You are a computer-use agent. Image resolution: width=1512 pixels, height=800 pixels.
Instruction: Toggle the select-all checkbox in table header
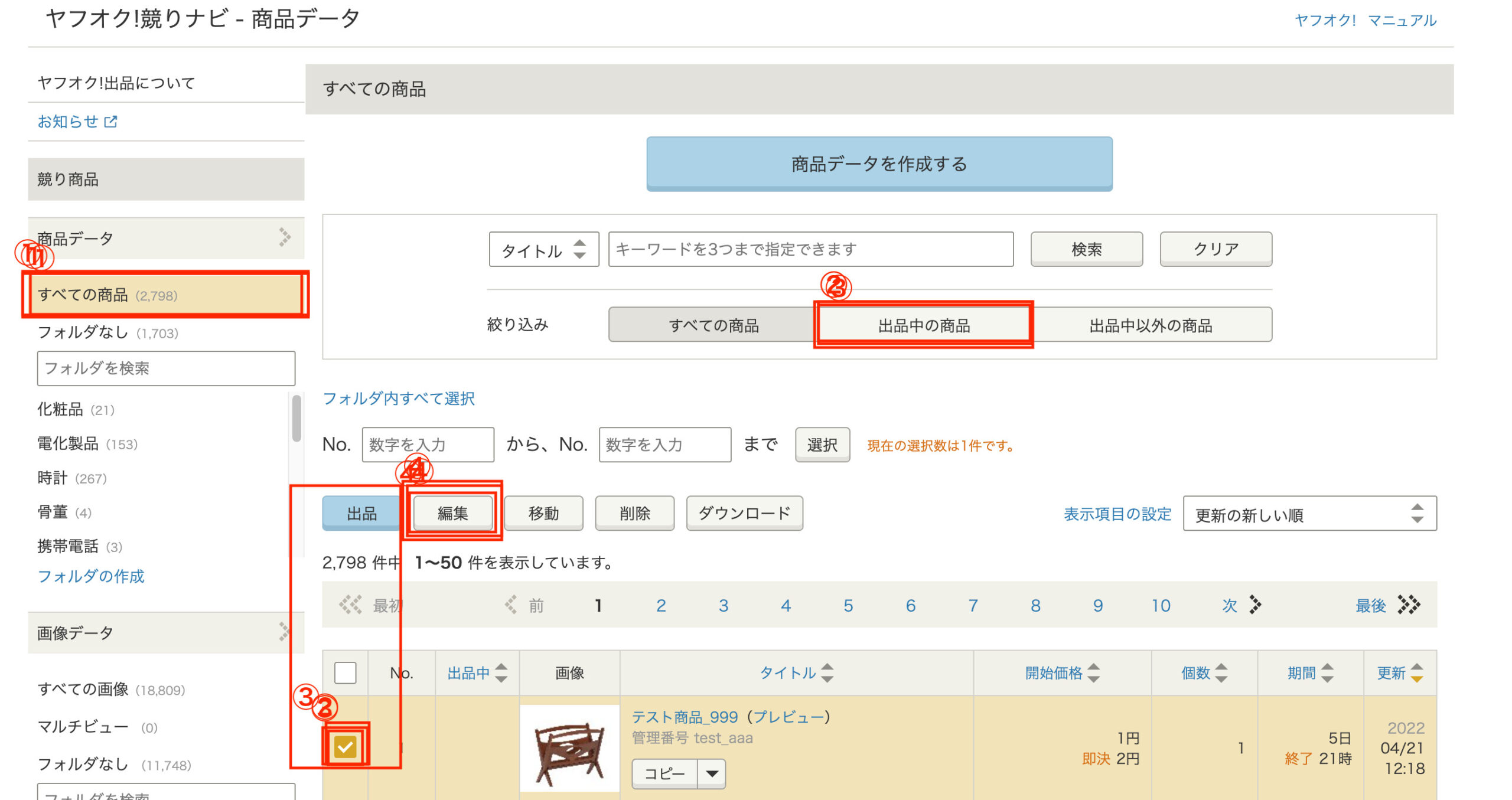pyautogui.click(x=345, y=672)
